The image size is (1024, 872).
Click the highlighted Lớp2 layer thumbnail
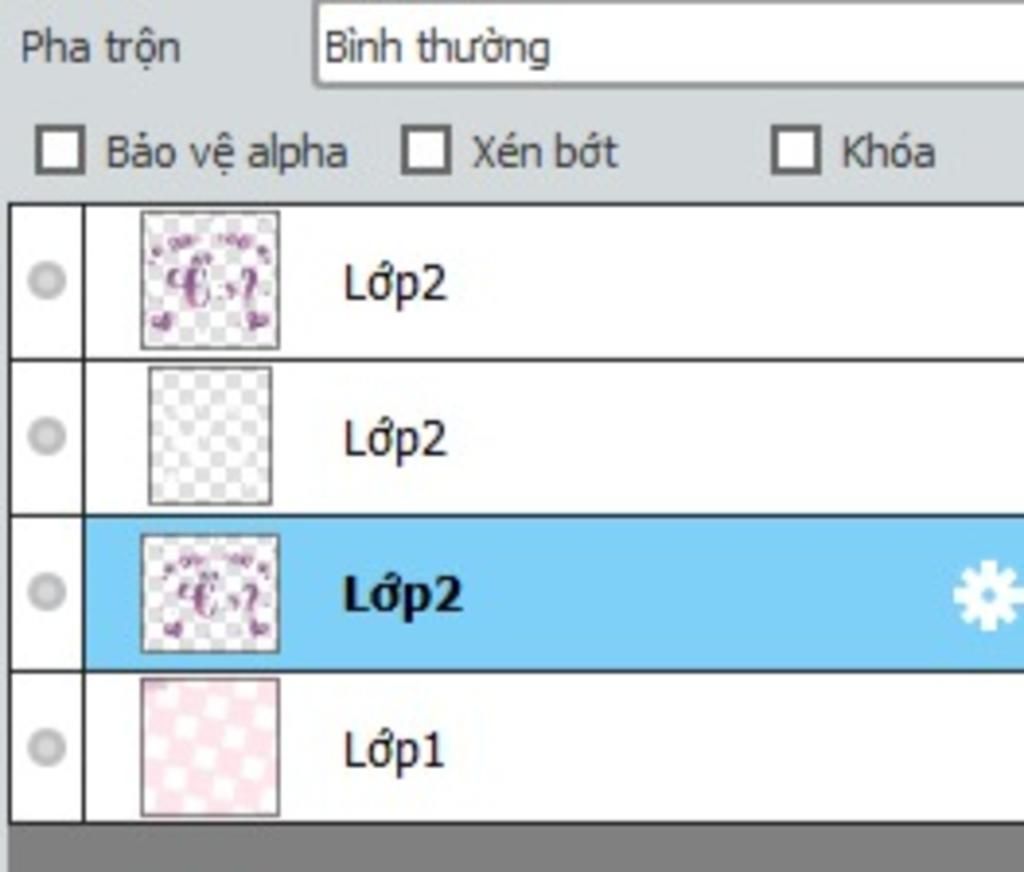(210, 593)
